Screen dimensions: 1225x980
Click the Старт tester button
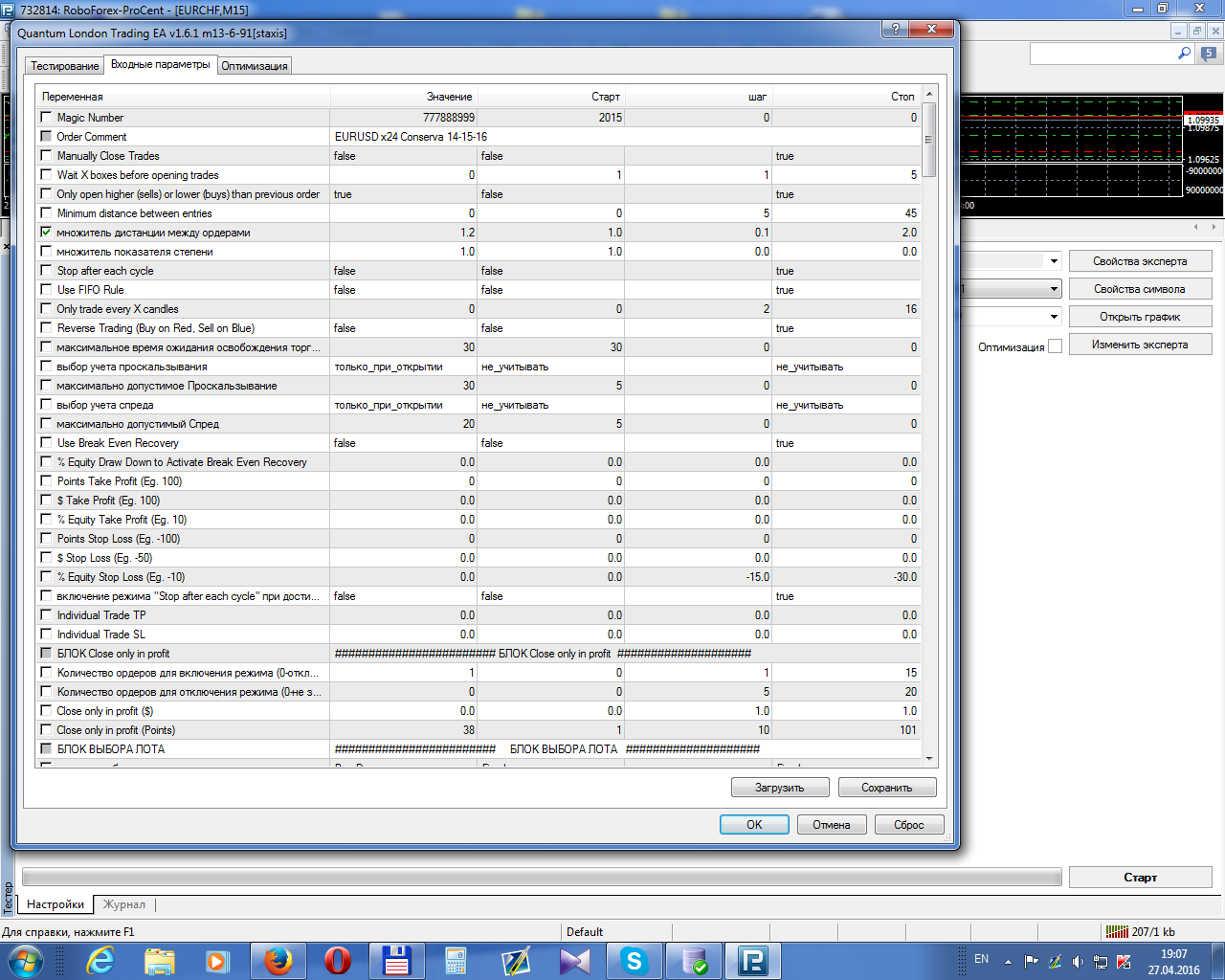(x=1141, y=877)
